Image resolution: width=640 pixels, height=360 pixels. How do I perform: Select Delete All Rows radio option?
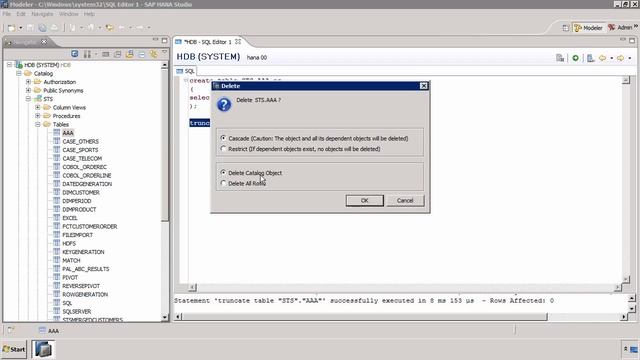pyautogui.click(x=223, y=183)
